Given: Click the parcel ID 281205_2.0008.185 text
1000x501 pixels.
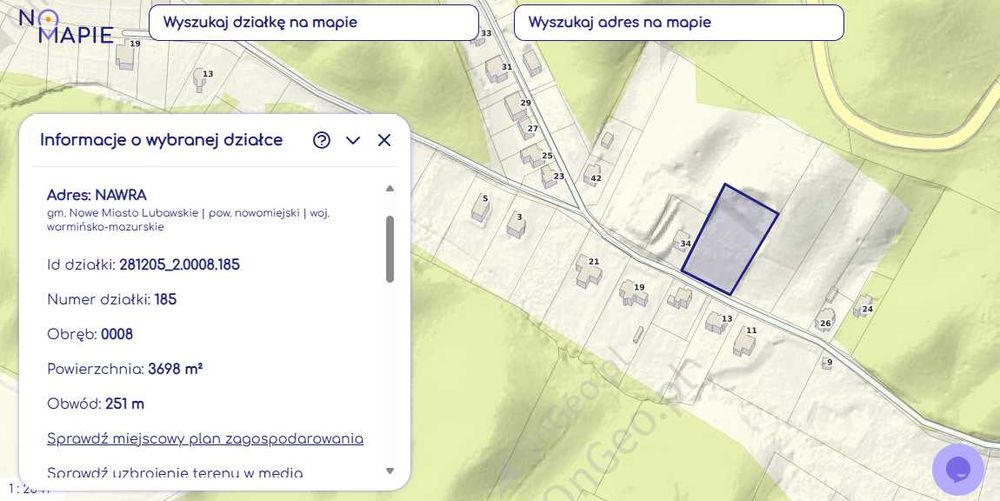Looking at the screenshot, I should [179, 265].
